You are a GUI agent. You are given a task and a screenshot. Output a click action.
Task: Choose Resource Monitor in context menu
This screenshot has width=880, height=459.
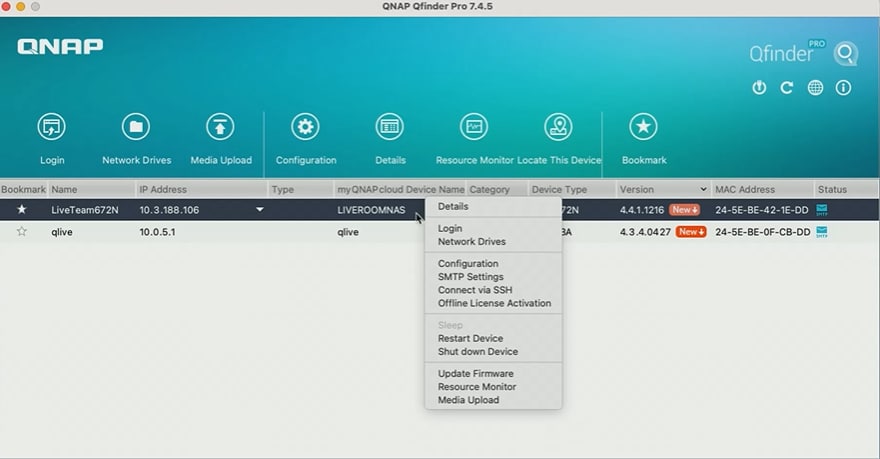[x=477, y=387]
